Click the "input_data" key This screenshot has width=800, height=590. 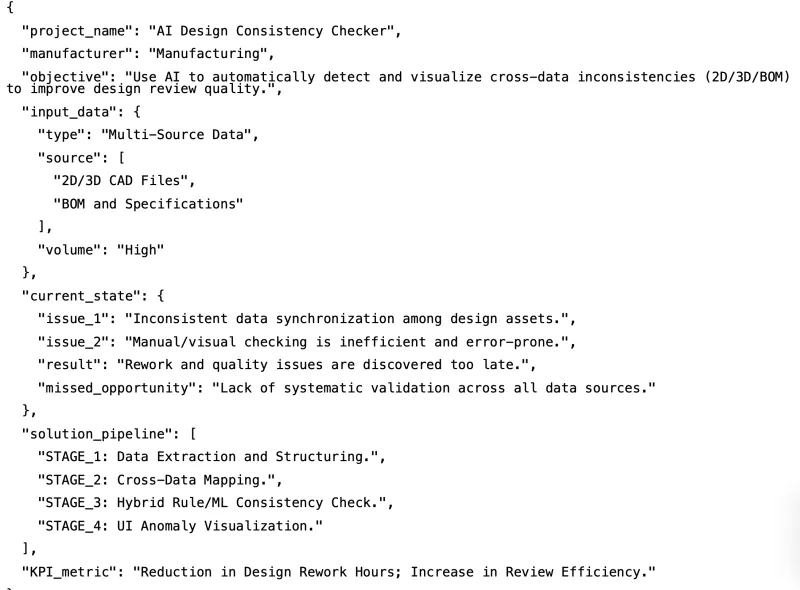point(70,112)
